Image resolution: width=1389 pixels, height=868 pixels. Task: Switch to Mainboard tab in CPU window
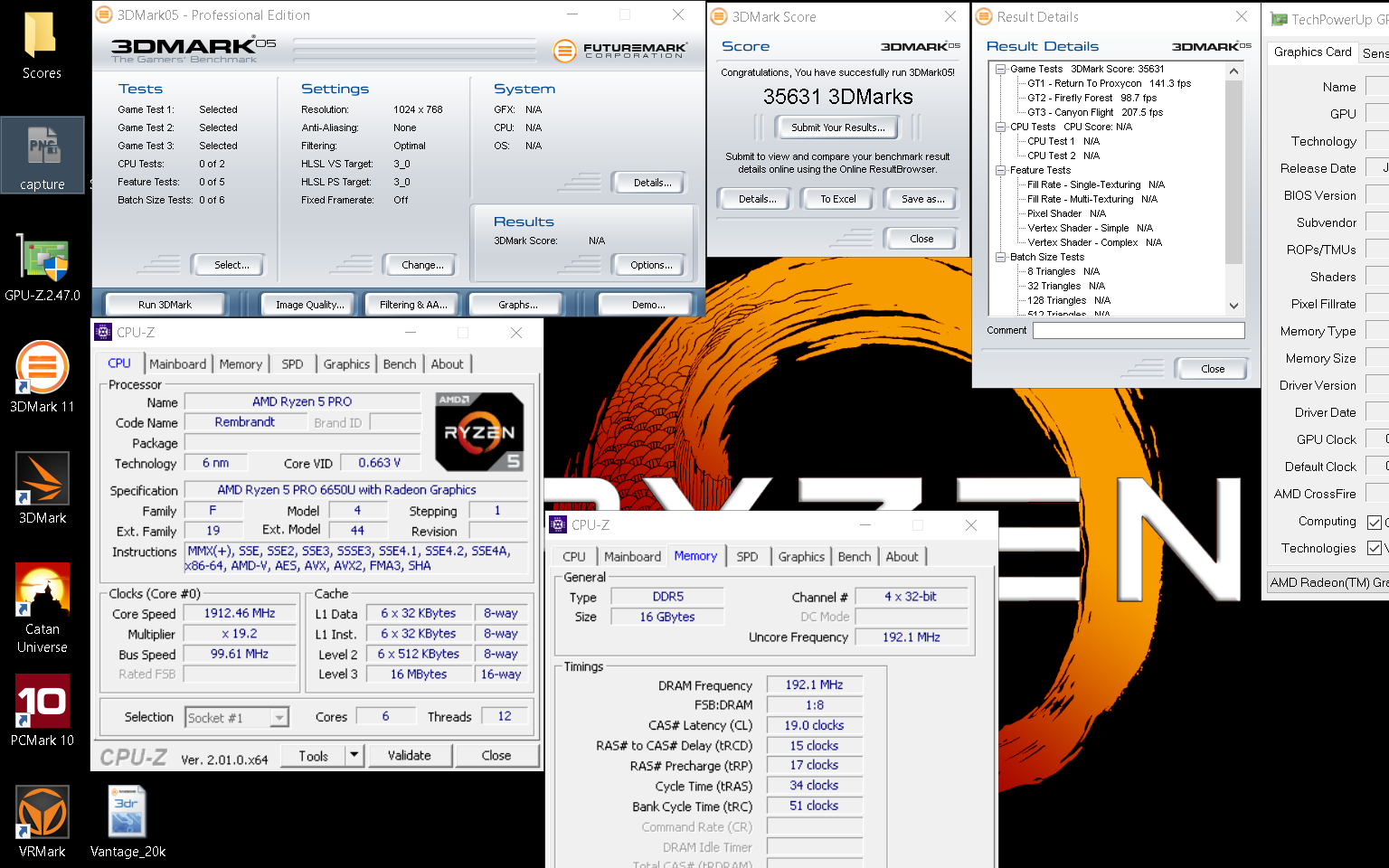pos(178,363)
